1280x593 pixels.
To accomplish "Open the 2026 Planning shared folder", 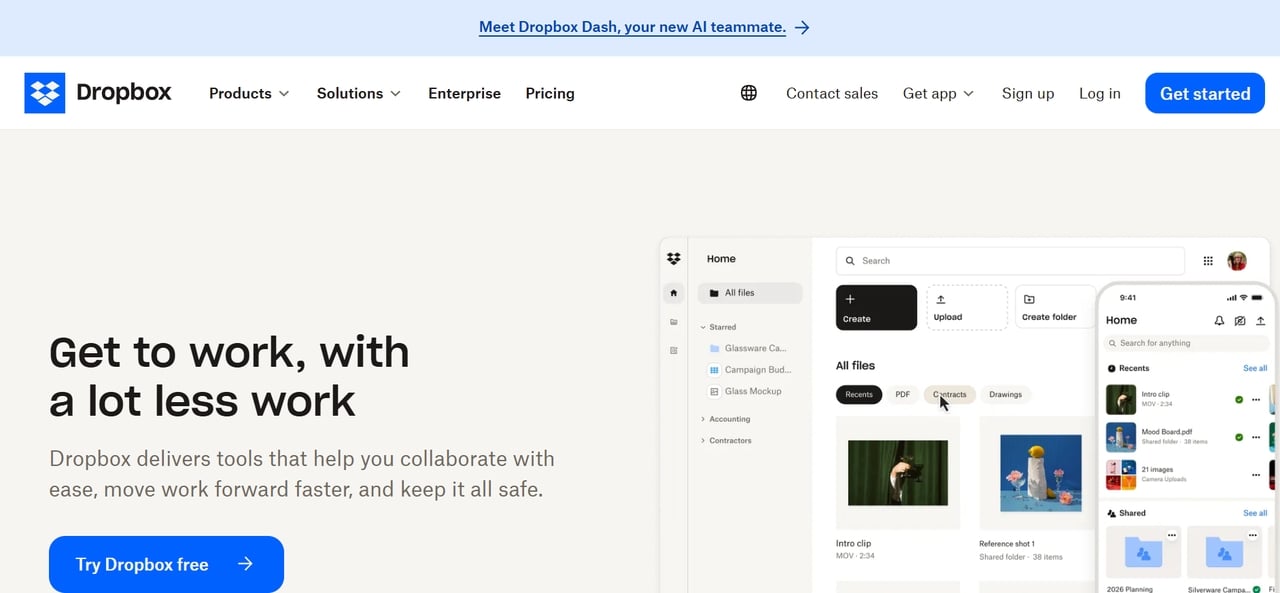I will point(1144,553).
